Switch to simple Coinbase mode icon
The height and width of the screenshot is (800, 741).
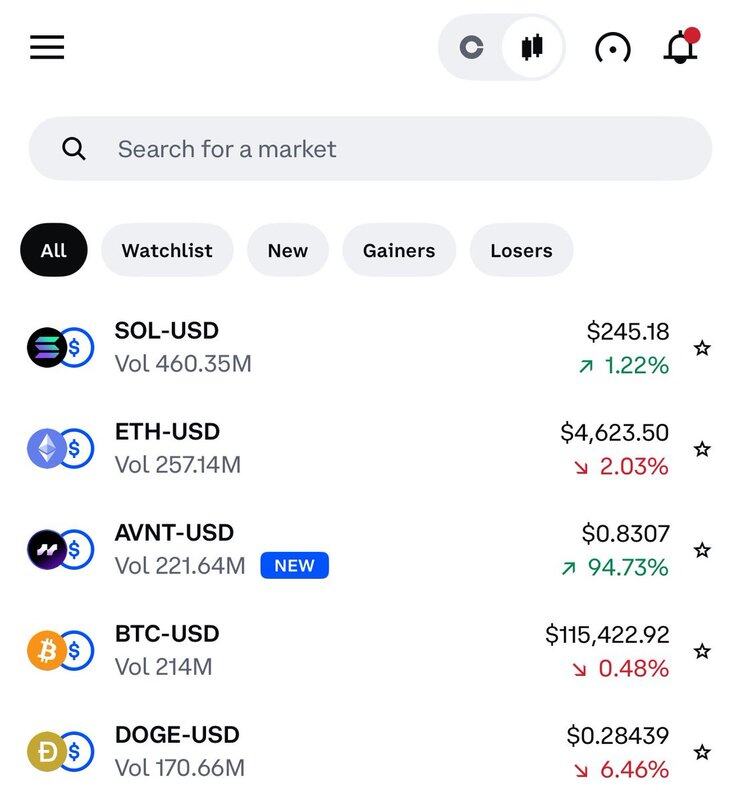click(x=471, y=47)
